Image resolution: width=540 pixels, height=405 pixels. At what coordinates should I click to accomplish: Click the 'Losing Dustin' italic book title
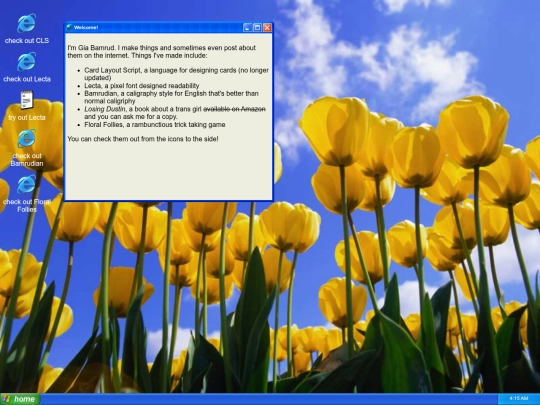tap(105, 109)
